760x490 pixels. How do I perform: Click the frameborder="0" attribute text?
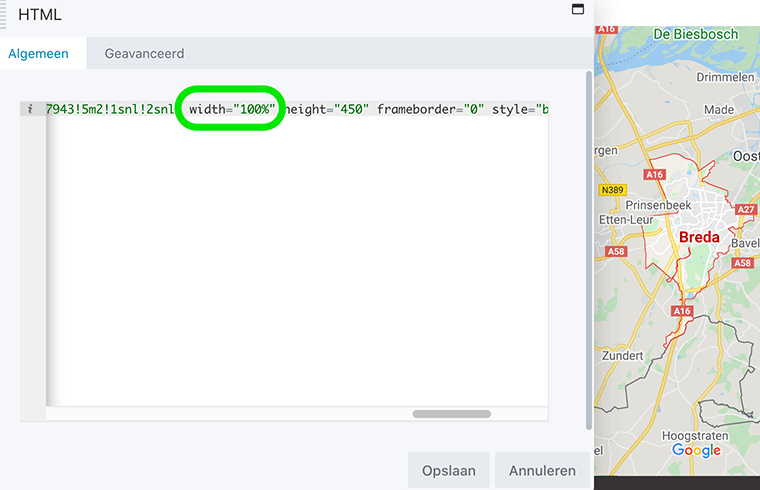click(x=430, y=109)
